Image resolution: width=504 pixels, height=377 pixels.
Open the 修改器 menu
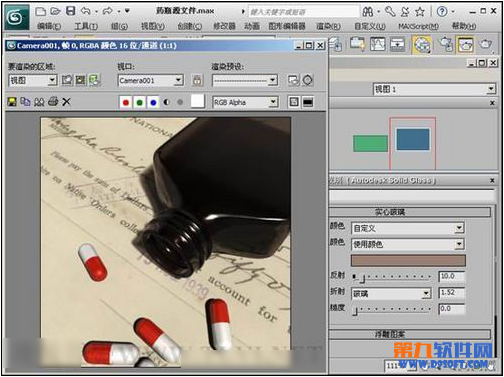click(x=224, y=26)
